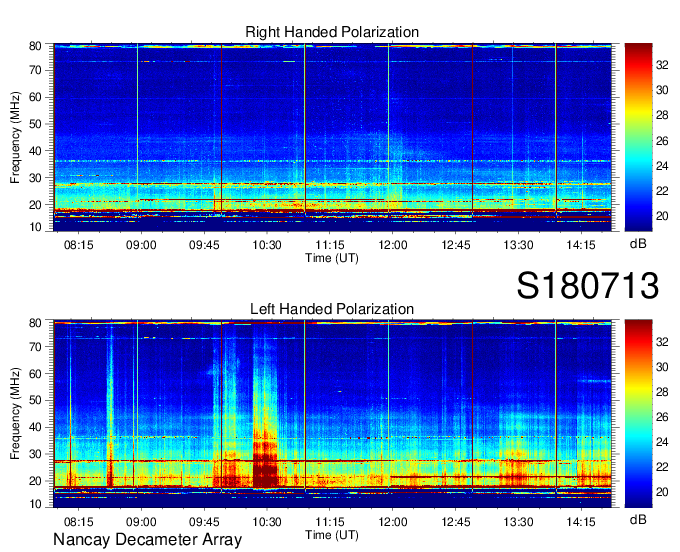Viewport: 680px width, 552px height.
Task: Click "08:15" time tick on Left Handed plot
Action: tap(78, 522)
